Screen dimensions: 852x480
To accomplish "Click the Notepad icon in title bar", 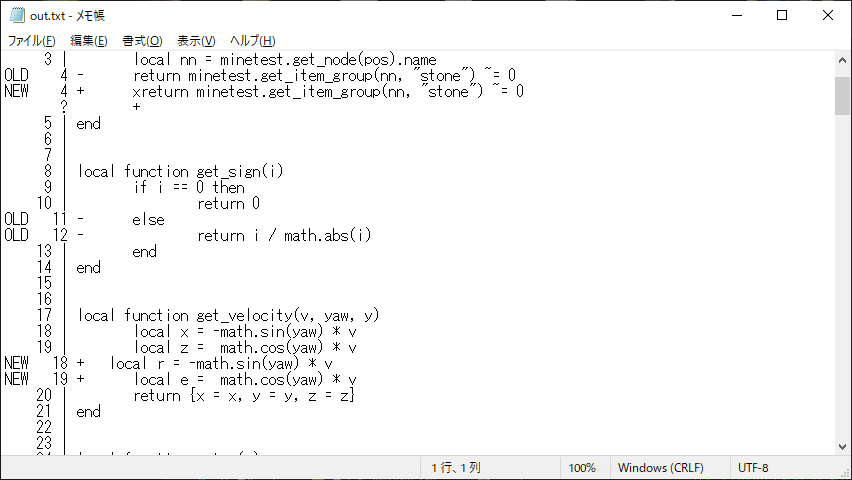I will point(17,15).
